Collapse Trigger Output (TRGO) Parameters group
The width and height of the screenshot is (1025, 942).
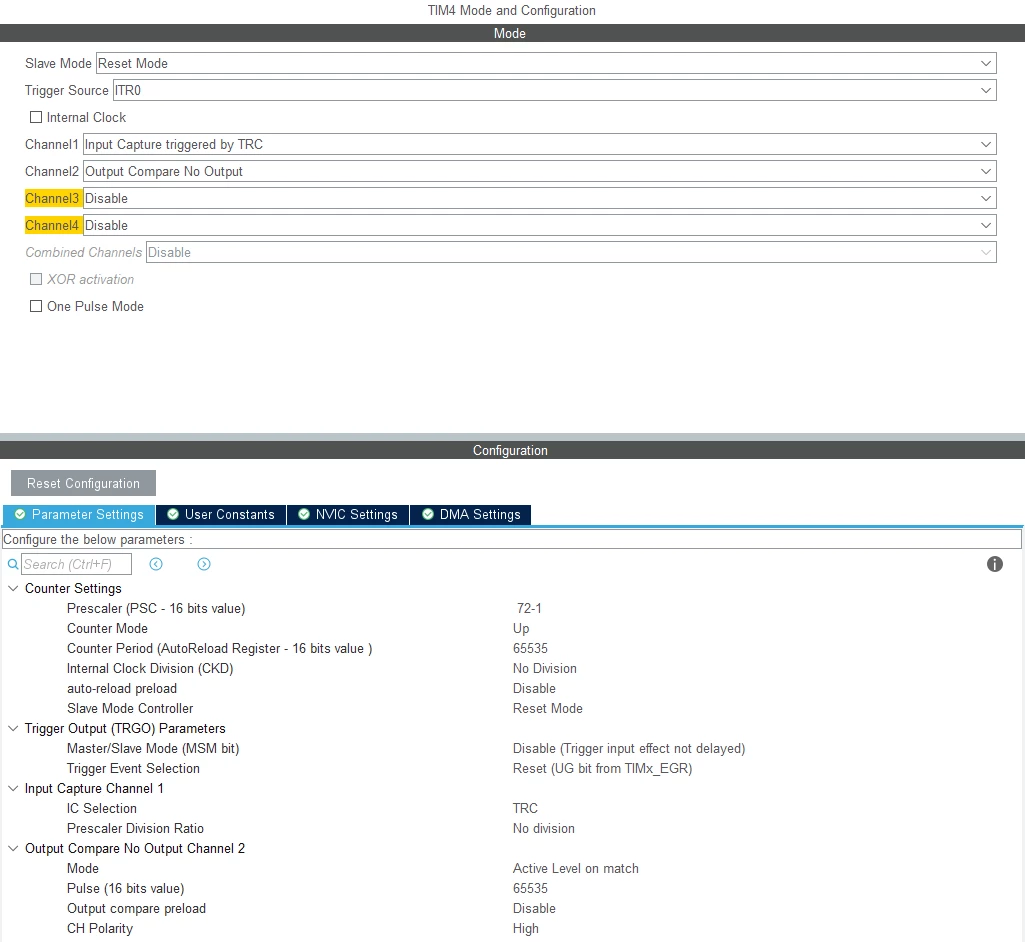click(13, 728)
